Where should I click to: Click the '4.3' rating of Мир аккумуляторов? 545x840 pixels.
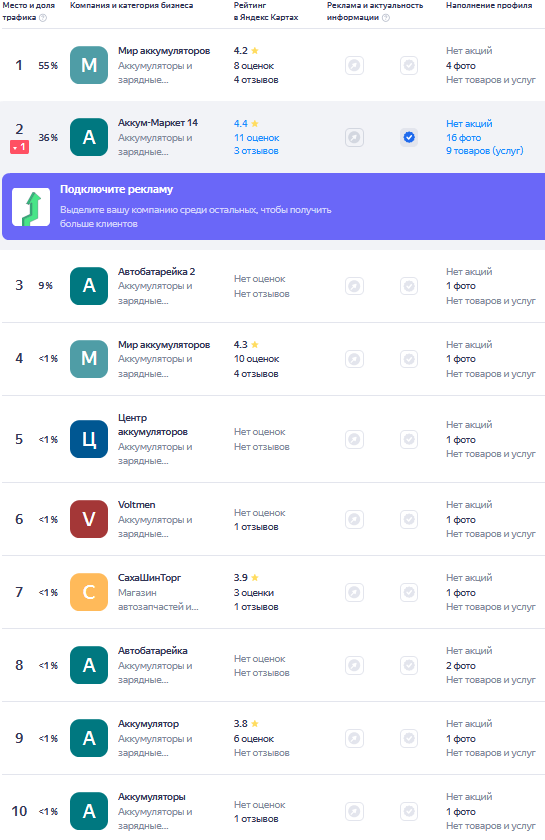tap(241, 344)
